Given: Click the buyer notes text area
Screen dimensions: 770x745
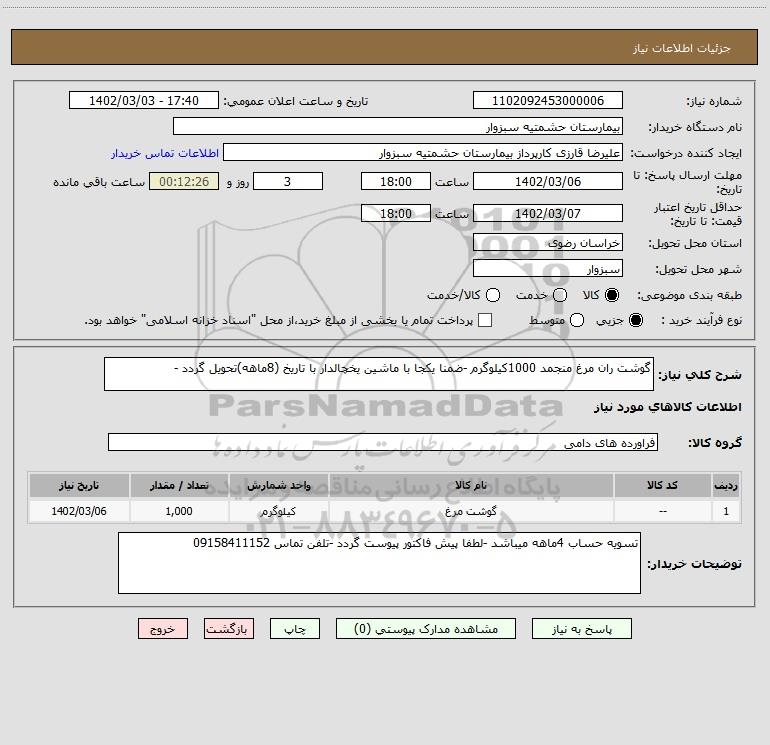Looking at the screenshot, I should 380,563.
